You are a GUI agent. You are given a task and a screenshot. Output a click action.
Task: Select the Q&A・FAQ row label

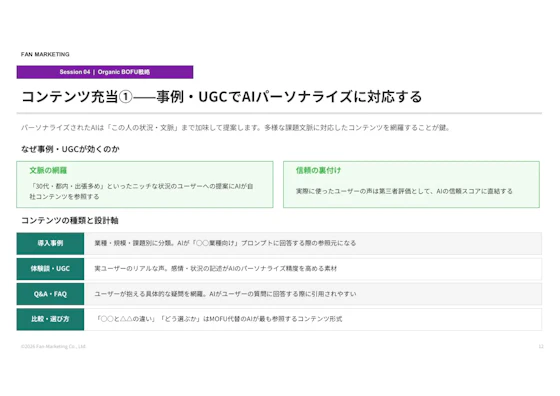click(x=50, y=294)
